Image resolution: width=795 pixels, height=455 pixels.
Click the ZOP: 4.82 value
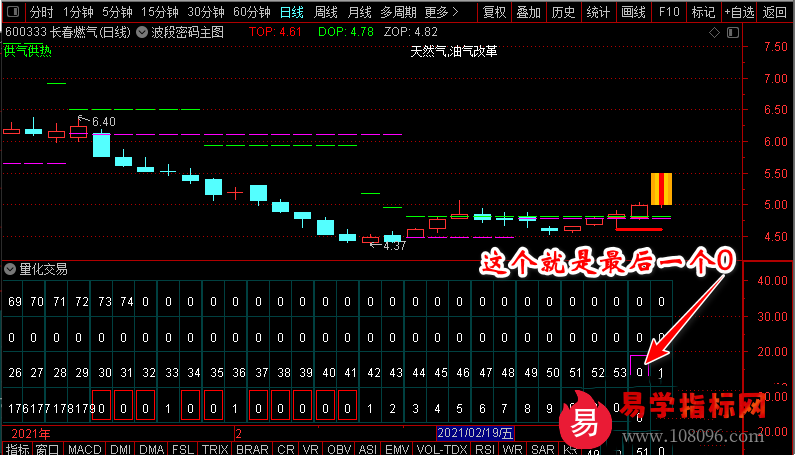pyautogui.click(x=411, y=32)
